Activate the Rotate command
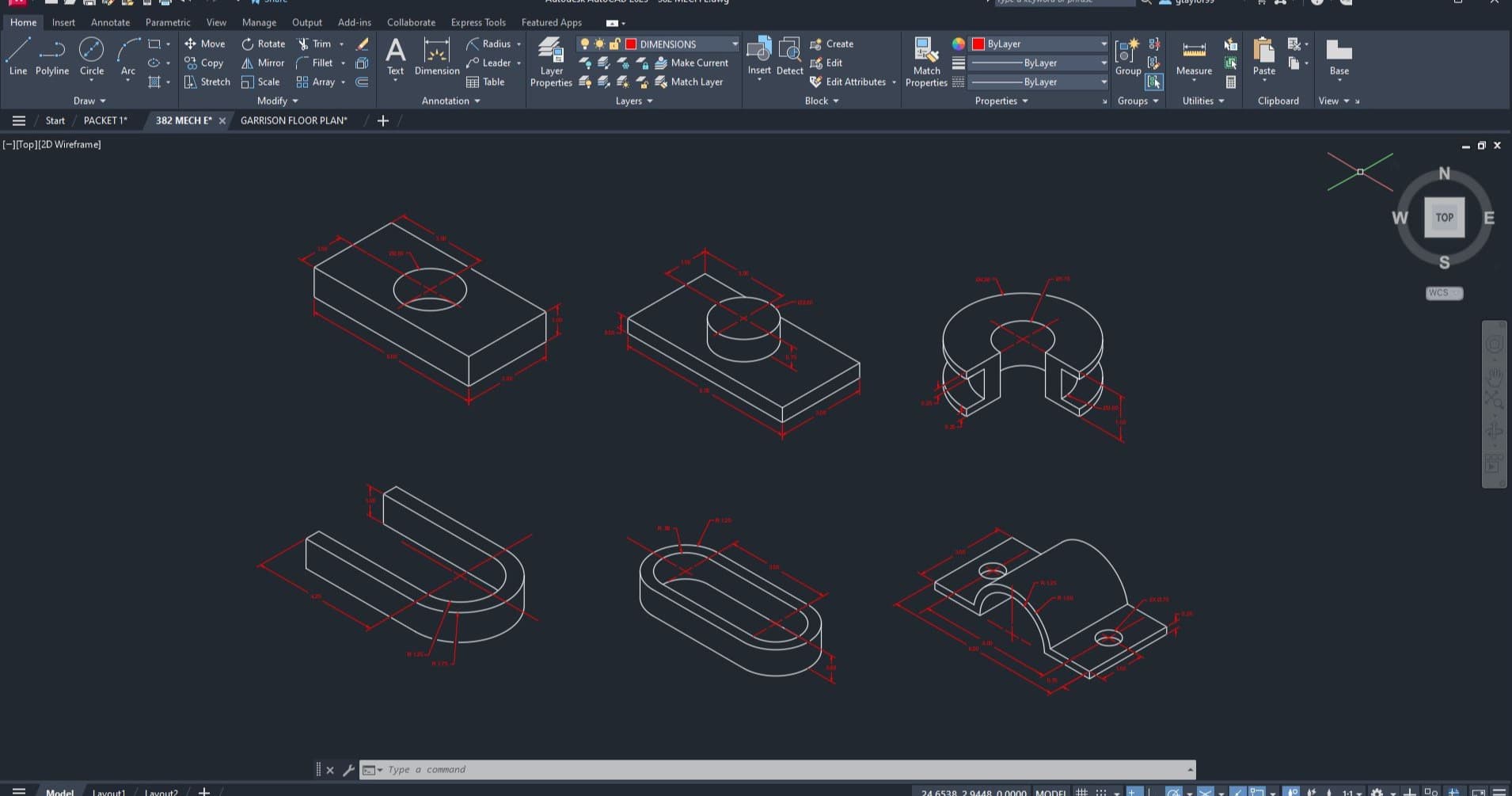The width and height of the screenshot is (1512, 796). pyautogui.click(x=264, y=44)
